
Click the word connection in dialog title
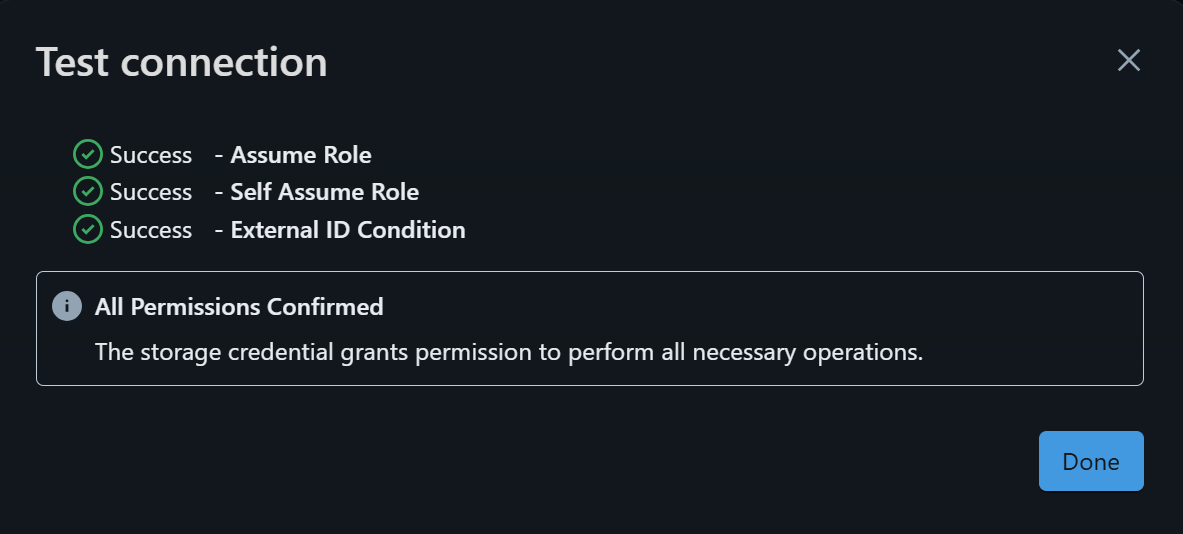point(224,62)
